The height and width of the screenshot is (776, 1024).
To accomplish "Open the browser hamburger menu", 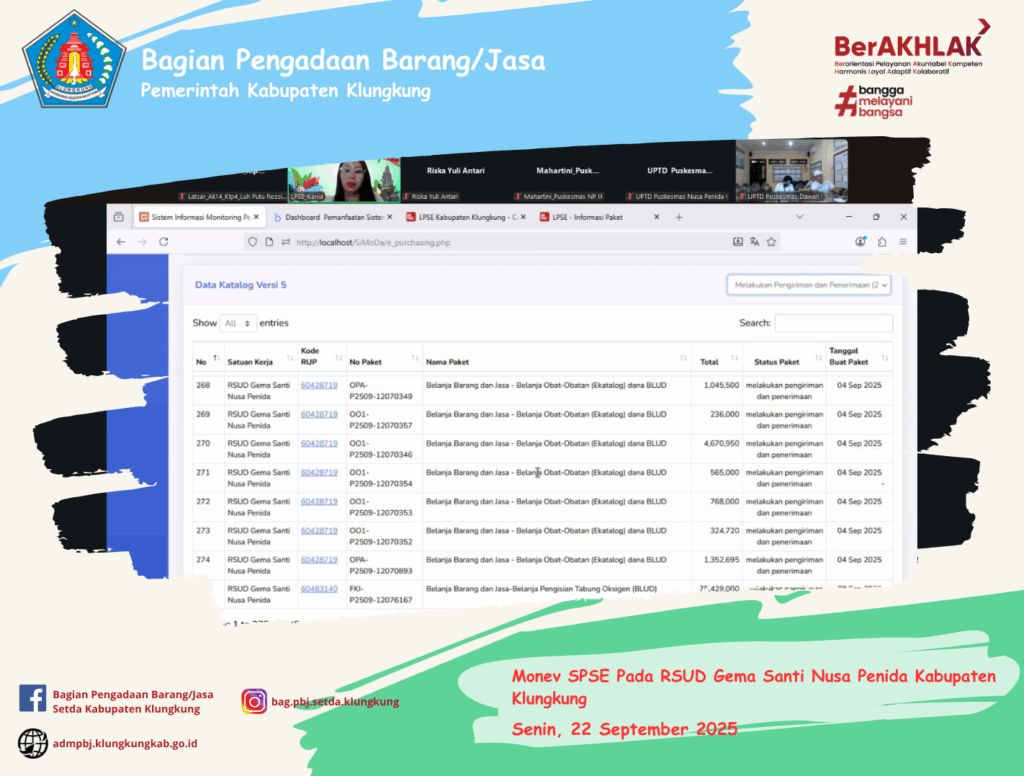I will [x=902, y=242].
